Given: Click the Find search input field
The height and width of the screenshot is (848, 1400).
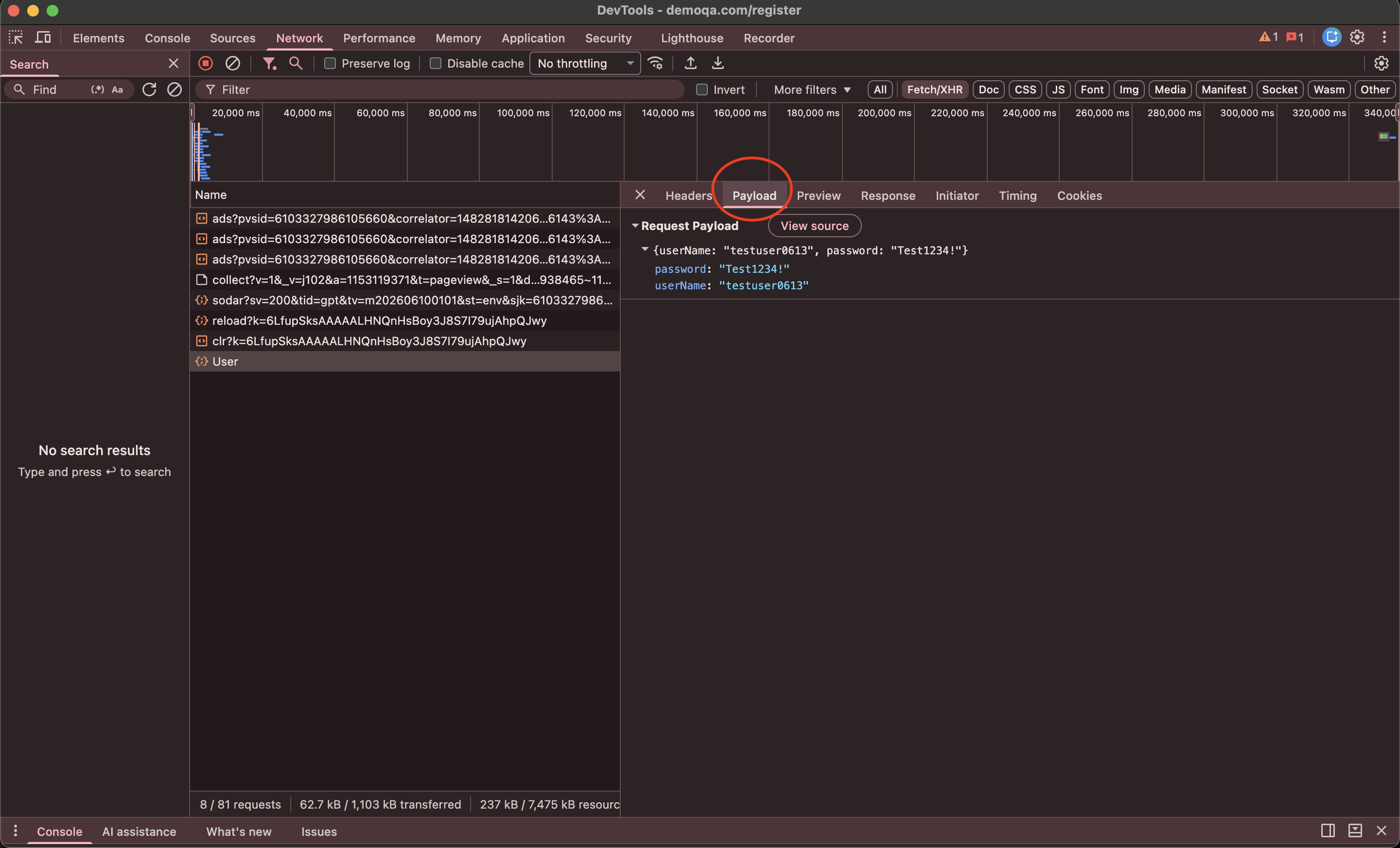Looking at the screenshot, I should pyautogui.click(x=60, y=89).
